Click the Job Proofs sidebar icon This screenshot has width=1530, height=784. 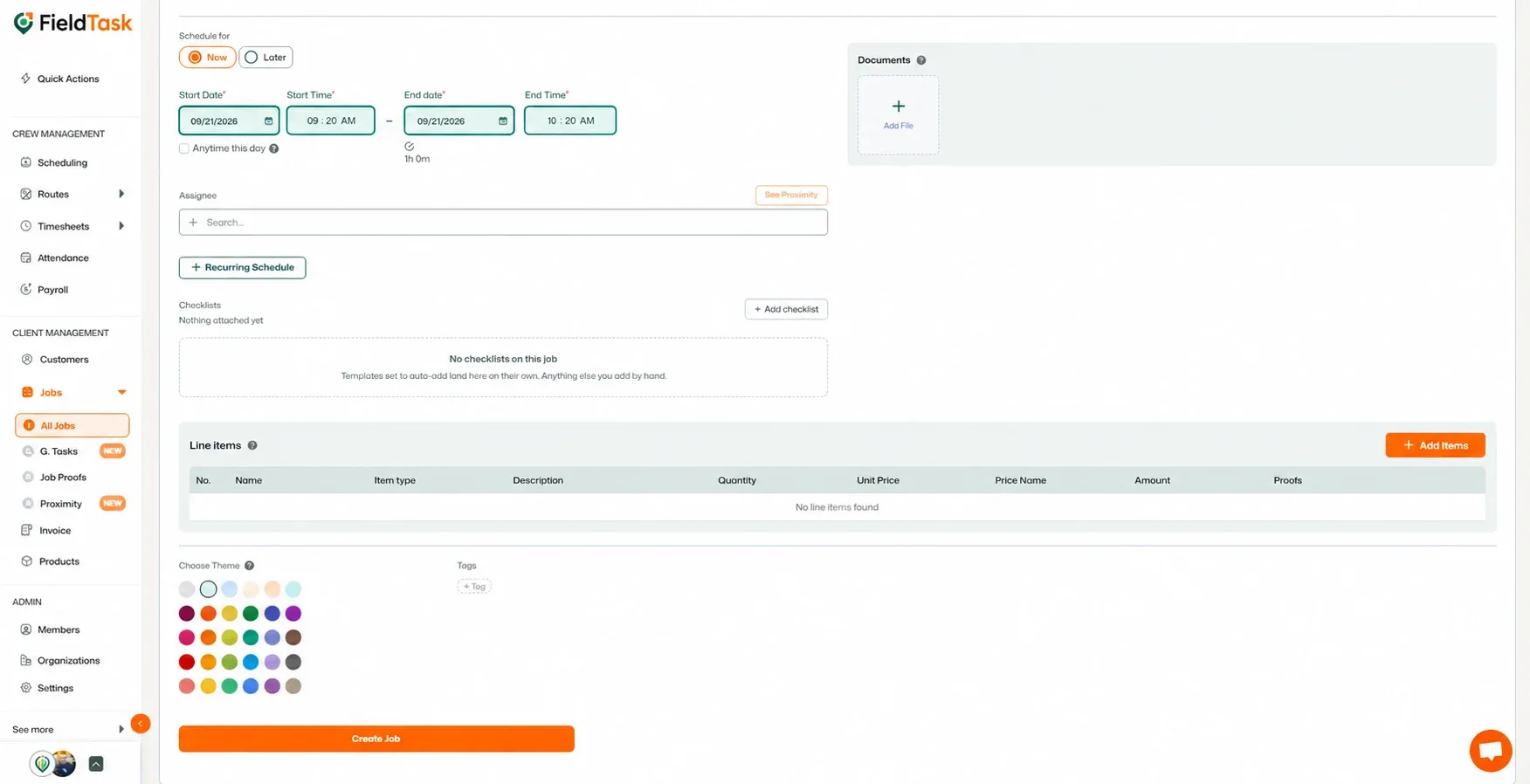(x=28, y=478)
